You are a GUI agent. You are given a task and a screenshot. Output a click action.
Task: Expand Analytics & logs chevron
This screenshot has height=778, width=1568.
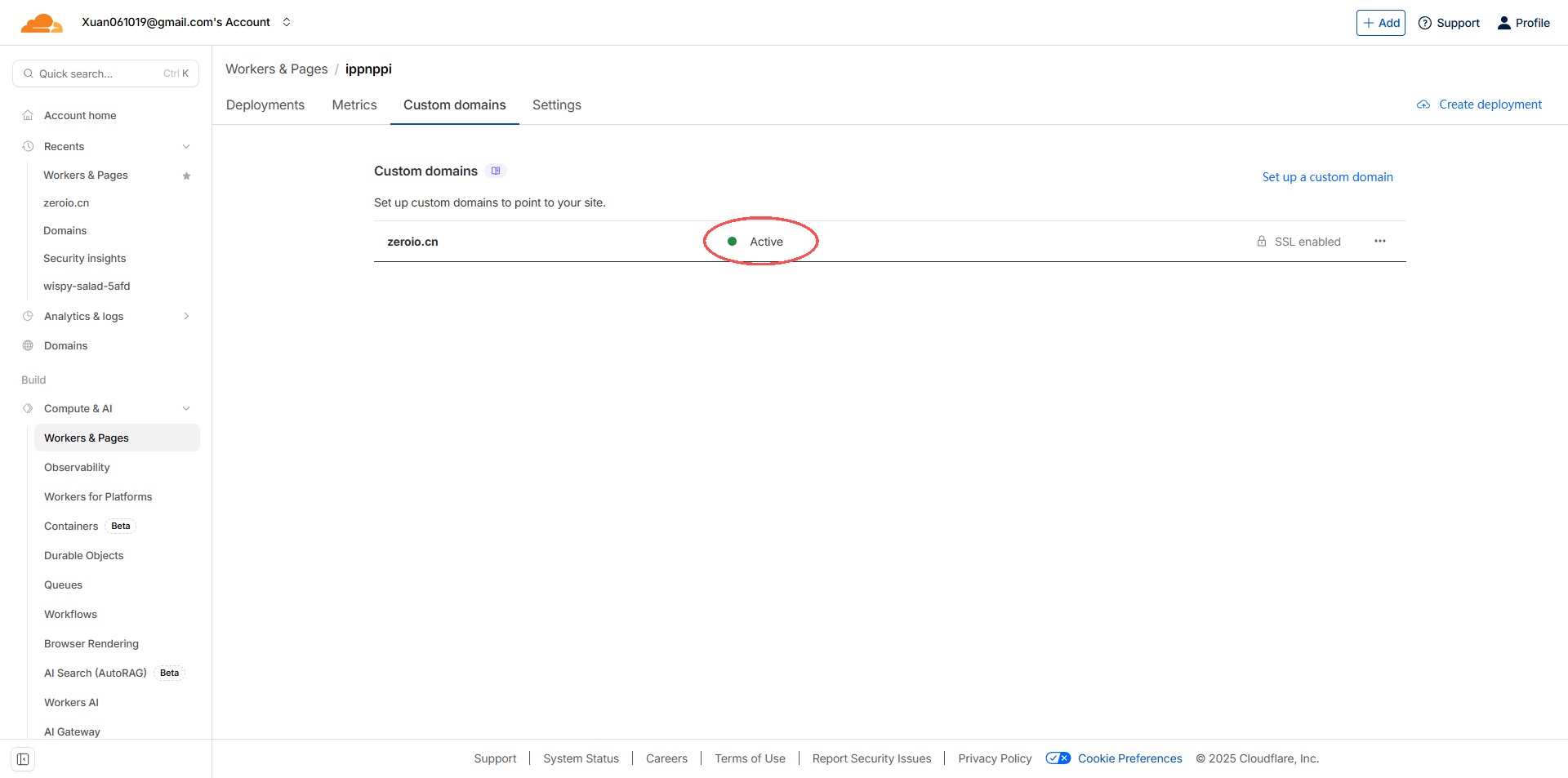tap(186, 316)
